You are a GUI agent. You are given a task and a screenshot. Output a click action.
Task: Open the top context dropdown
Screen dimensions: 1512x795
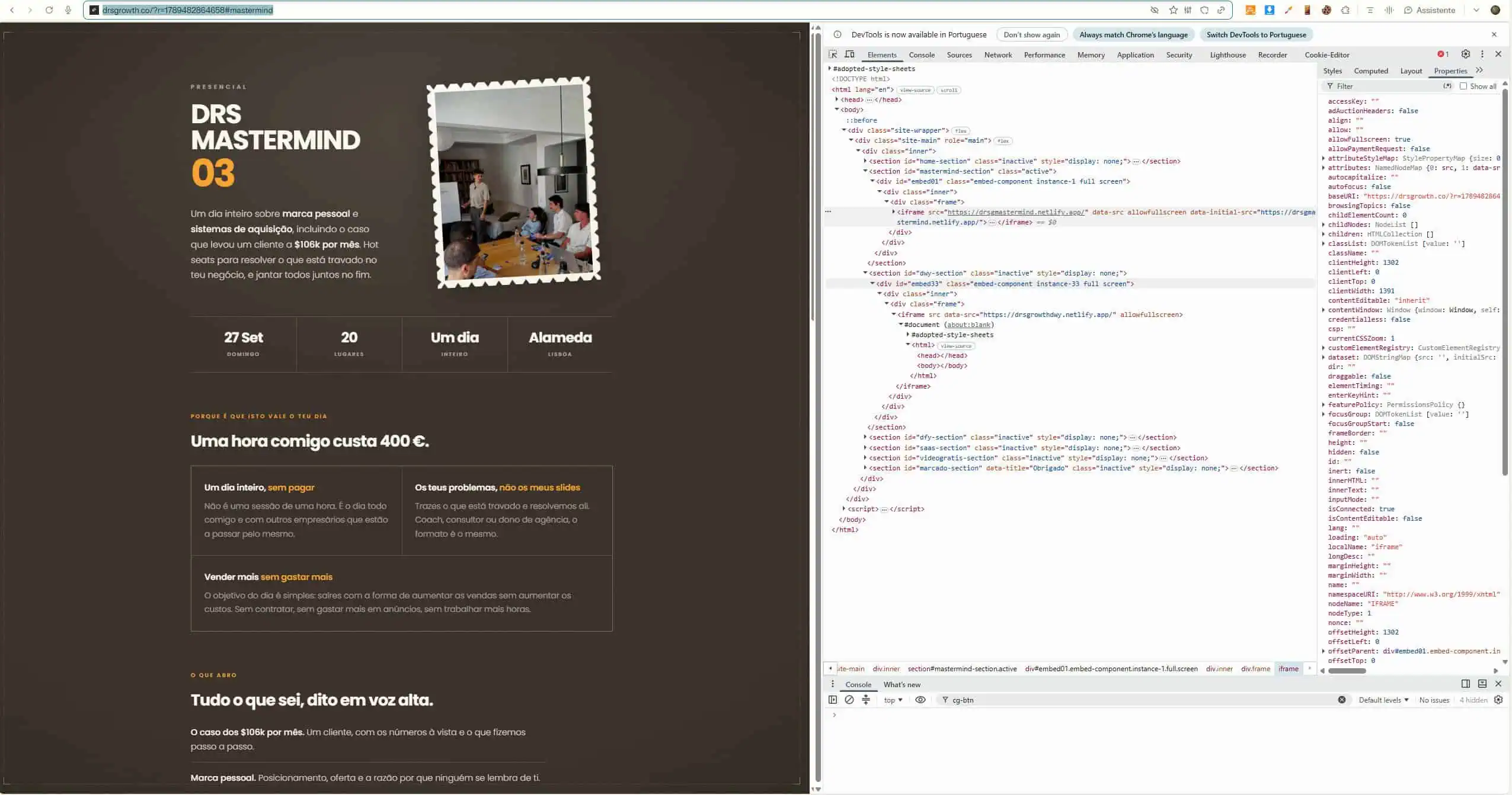tap(893, 700)
